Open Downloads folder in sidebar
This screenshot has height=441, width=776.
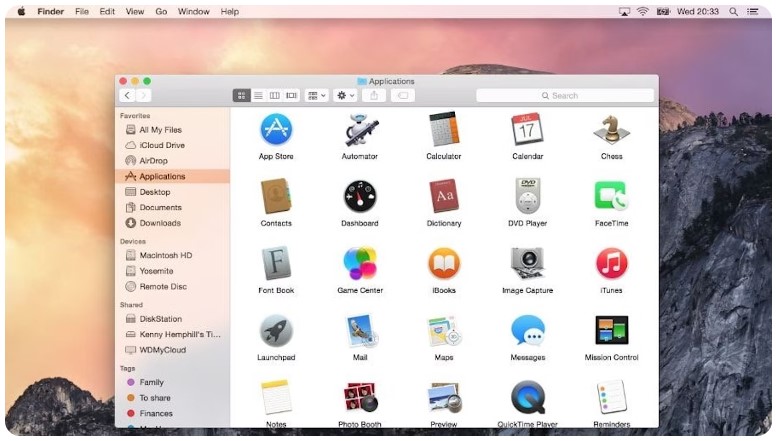coord(173,223)
